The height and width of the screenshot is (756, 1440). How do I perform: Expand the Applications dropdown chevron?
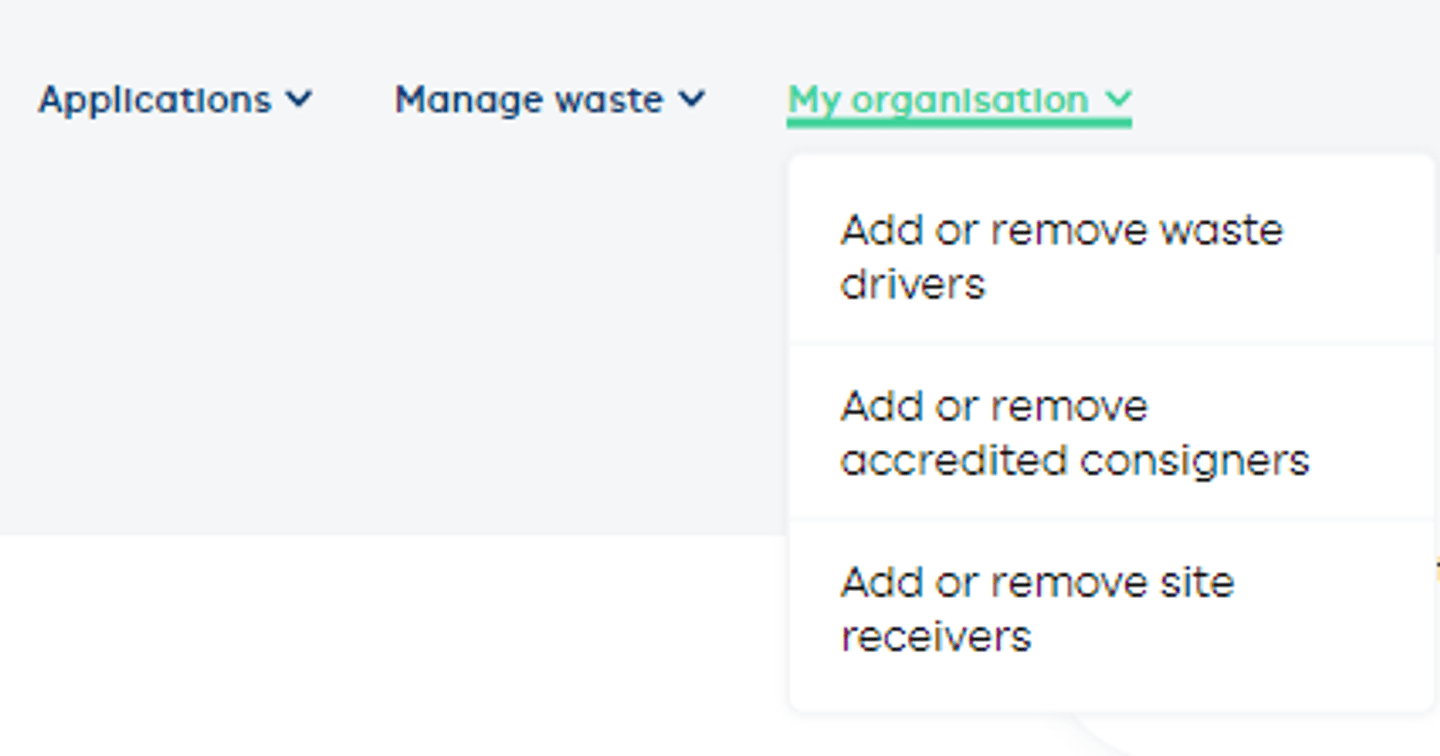pyautogui.click(x=298, y=99)
